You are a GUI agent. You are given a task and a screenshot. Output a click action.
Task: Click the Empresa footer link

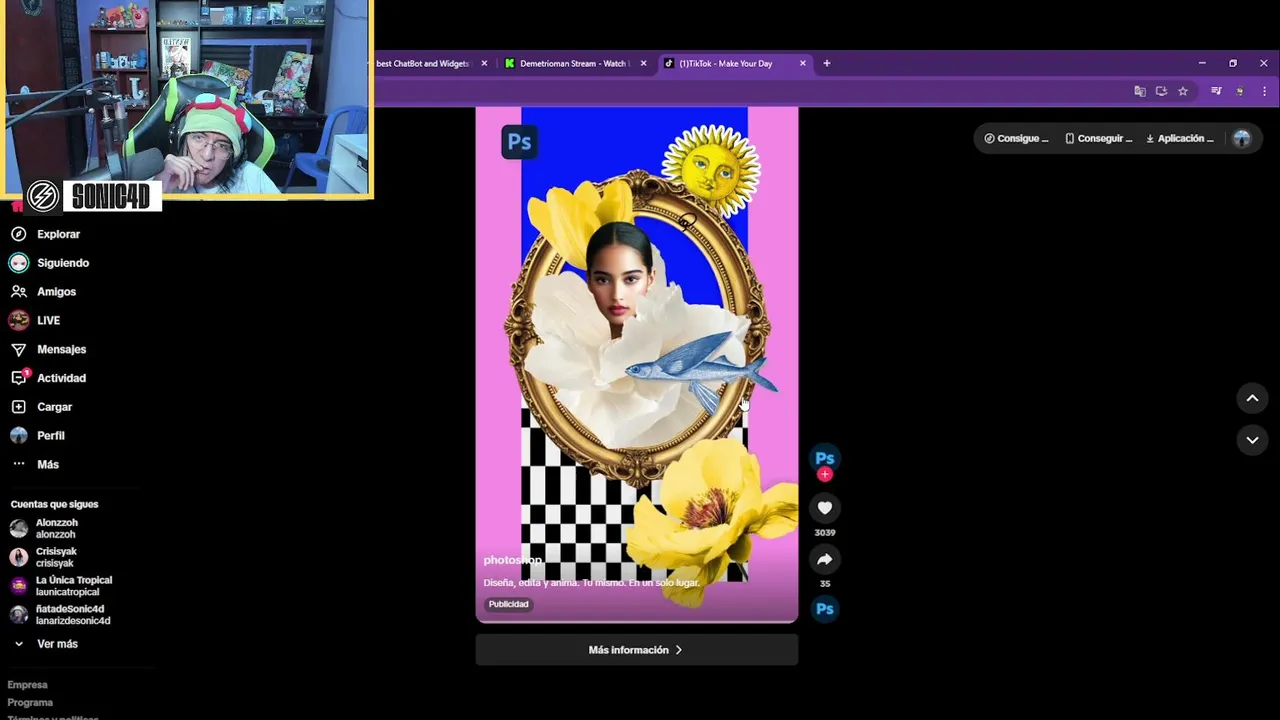pyautogui.click(x=28, y=685)
